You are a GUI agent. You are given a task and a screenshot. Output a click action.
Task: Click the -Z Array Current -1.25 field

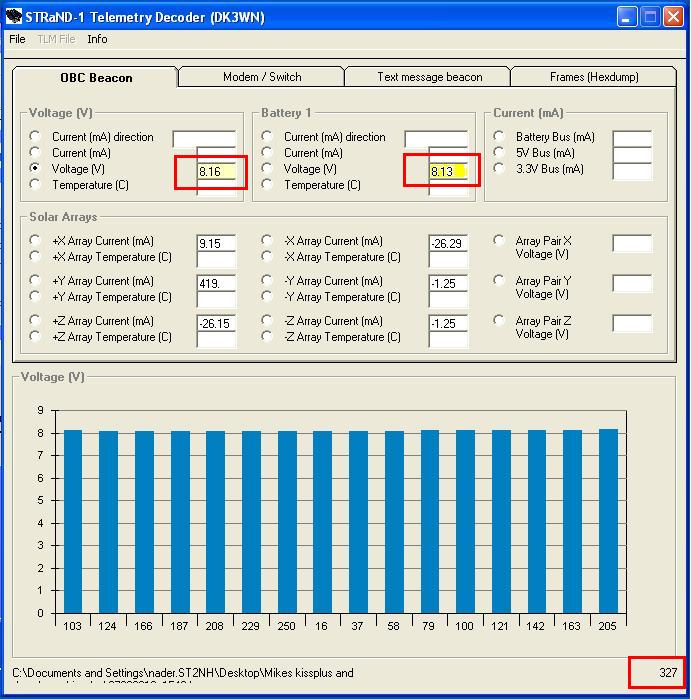[x=448, y=324]
